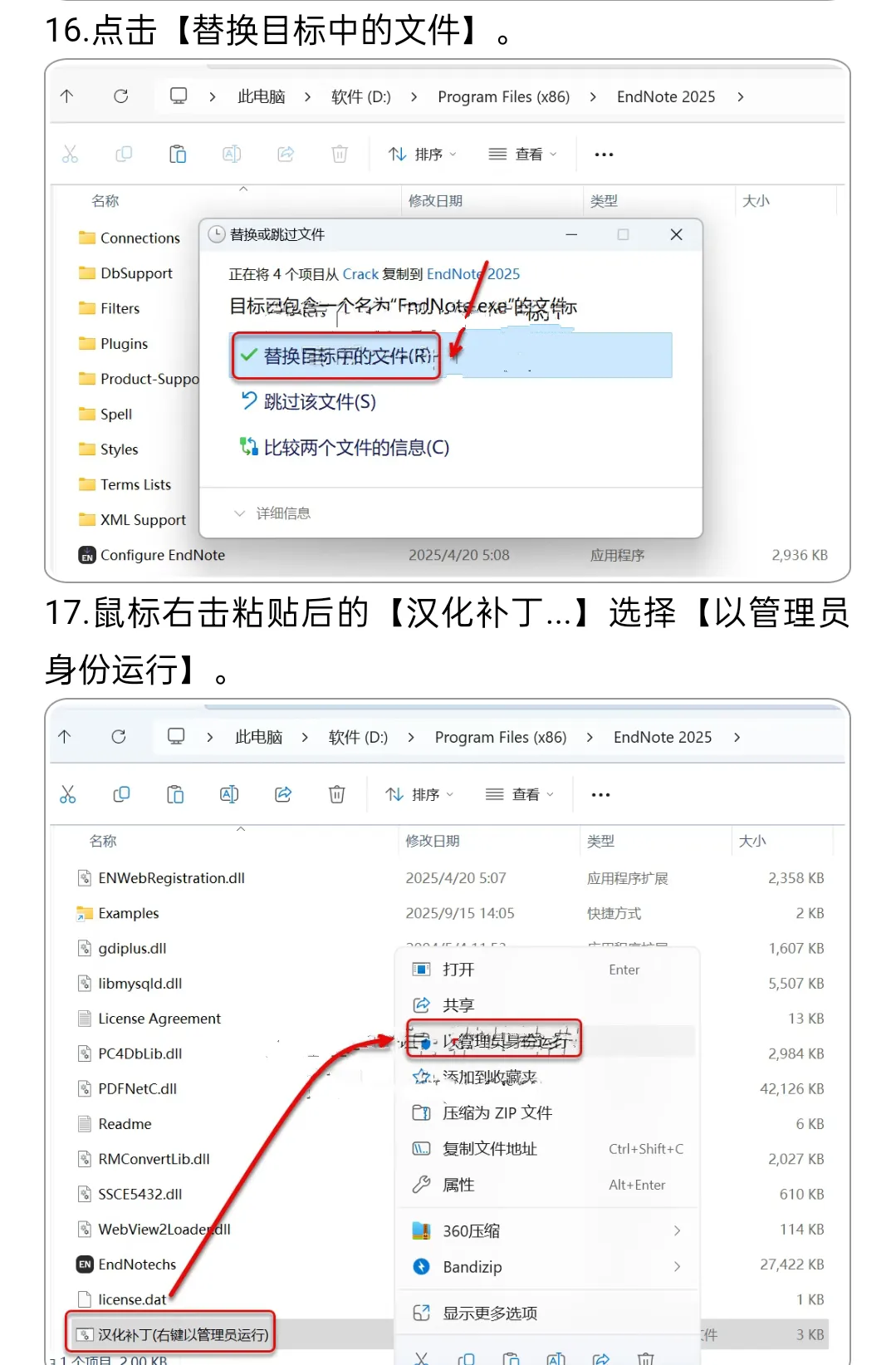This screenshot has height=1365, width=896.
Task: Click the 360压缩 icon in context menu
Action: click(x=422, y=1231)
